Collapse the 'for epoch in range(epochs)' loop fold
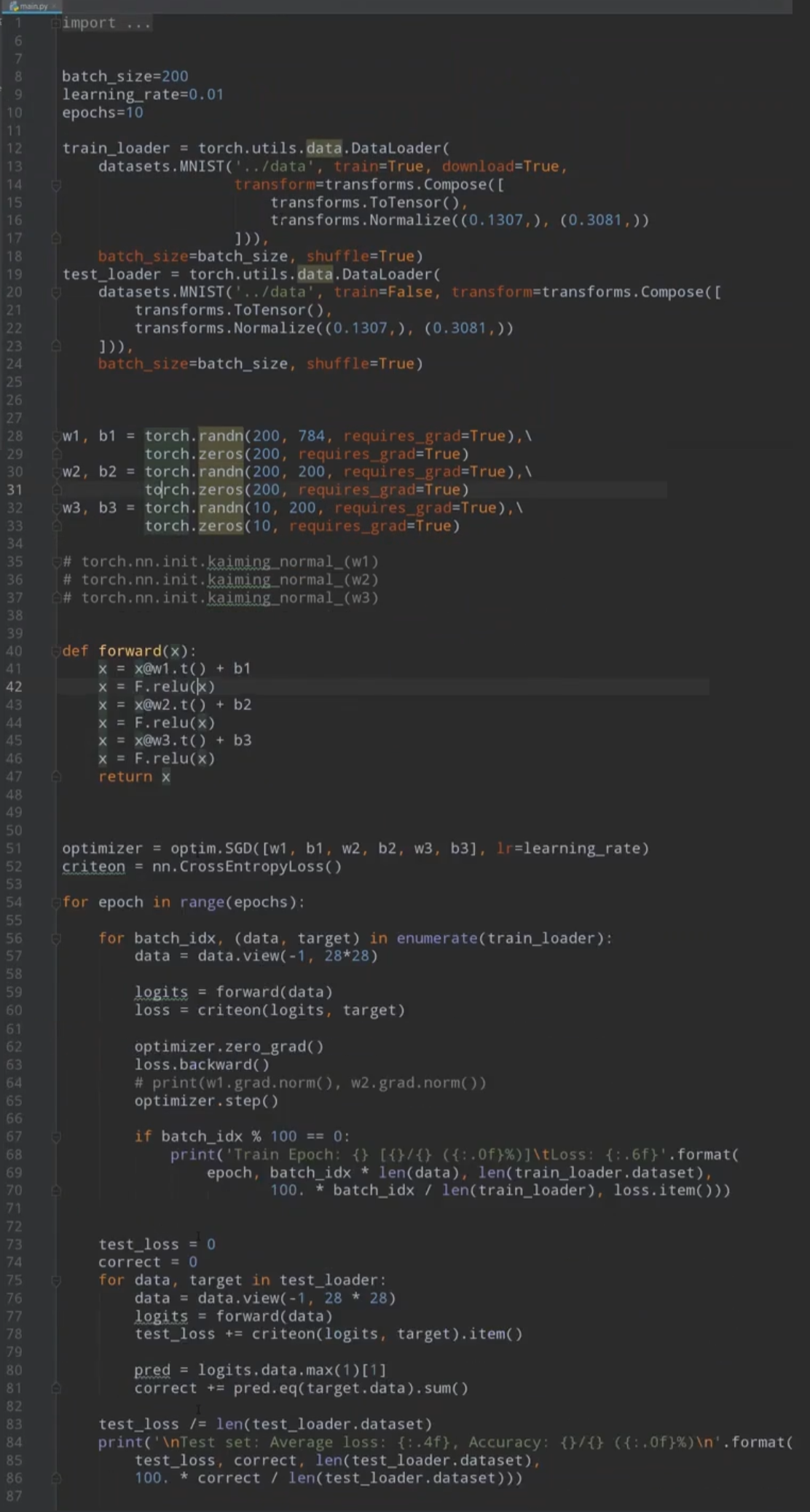Screen dimensions: 810x1512 [55, 902]
